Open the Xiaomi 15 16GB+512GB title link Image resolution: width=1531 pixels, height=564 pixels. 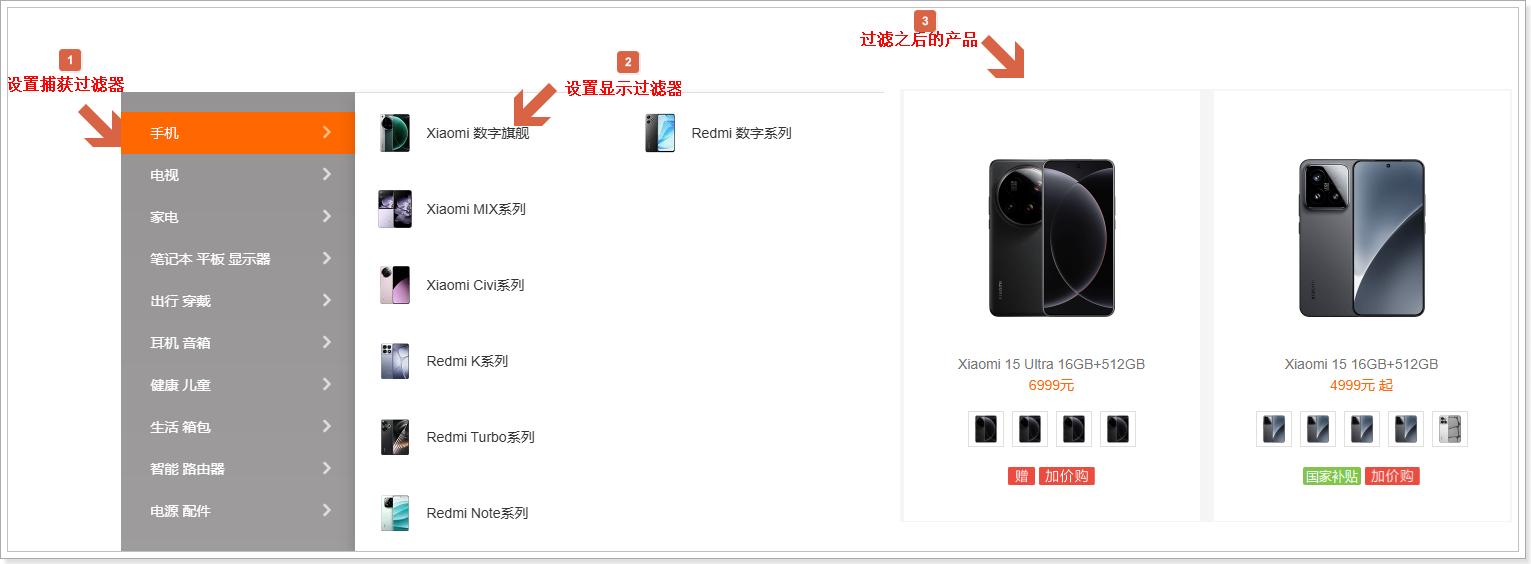point(1361,364)
